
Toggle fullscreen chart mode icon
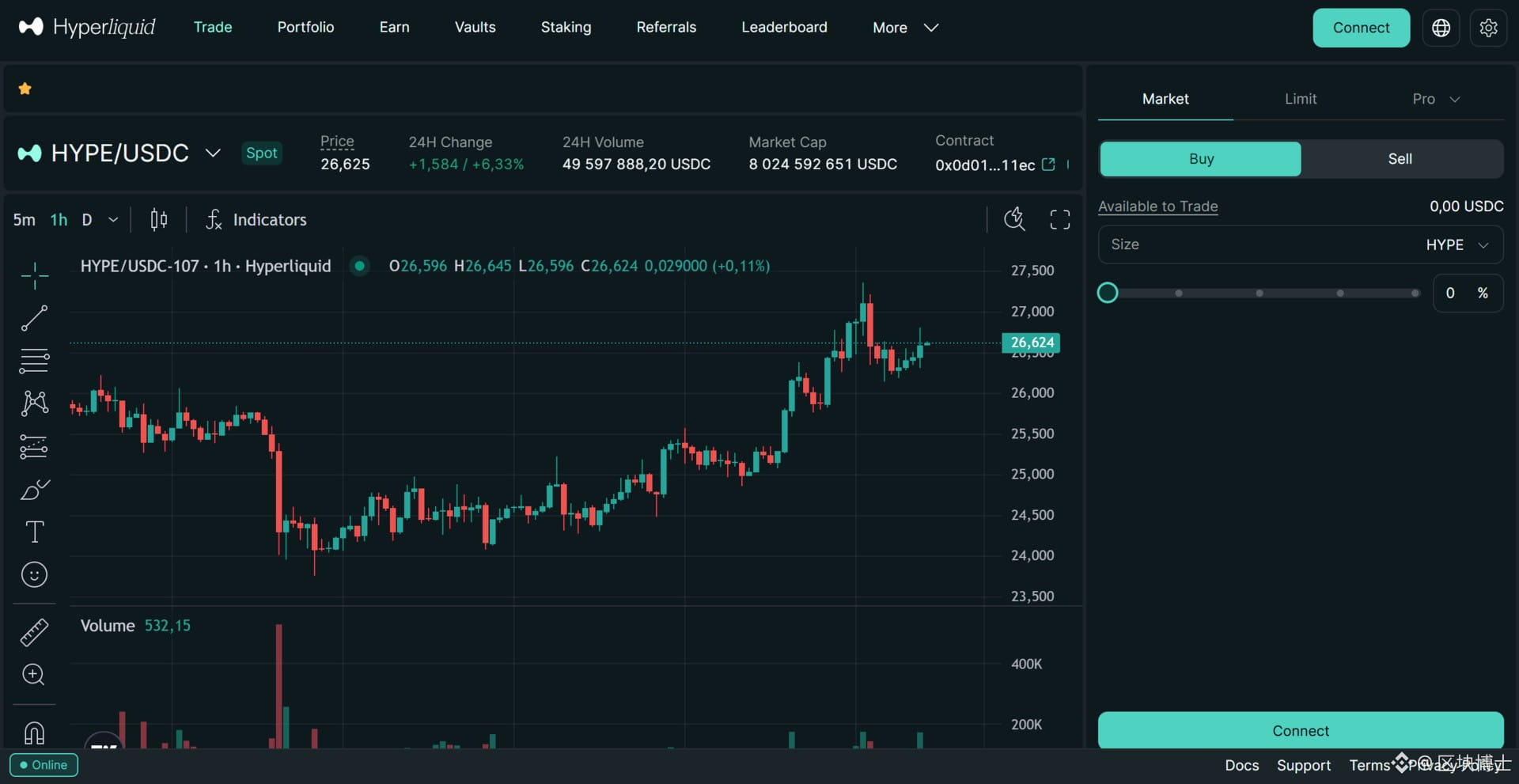click(1060, 219)
